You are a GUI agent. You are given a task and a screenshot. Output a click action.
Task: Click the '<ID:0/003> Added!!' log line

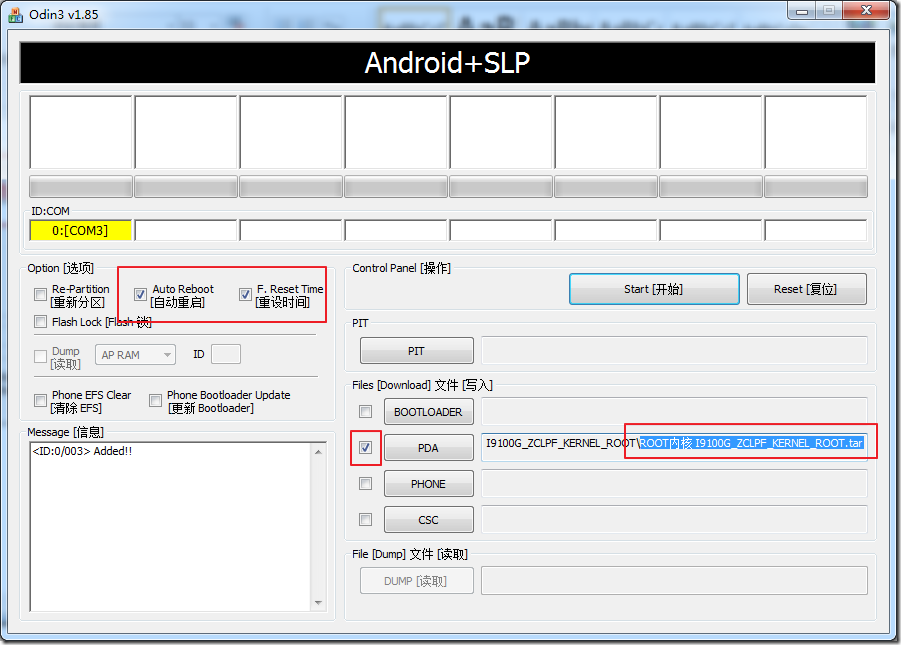tap(82, 451)
